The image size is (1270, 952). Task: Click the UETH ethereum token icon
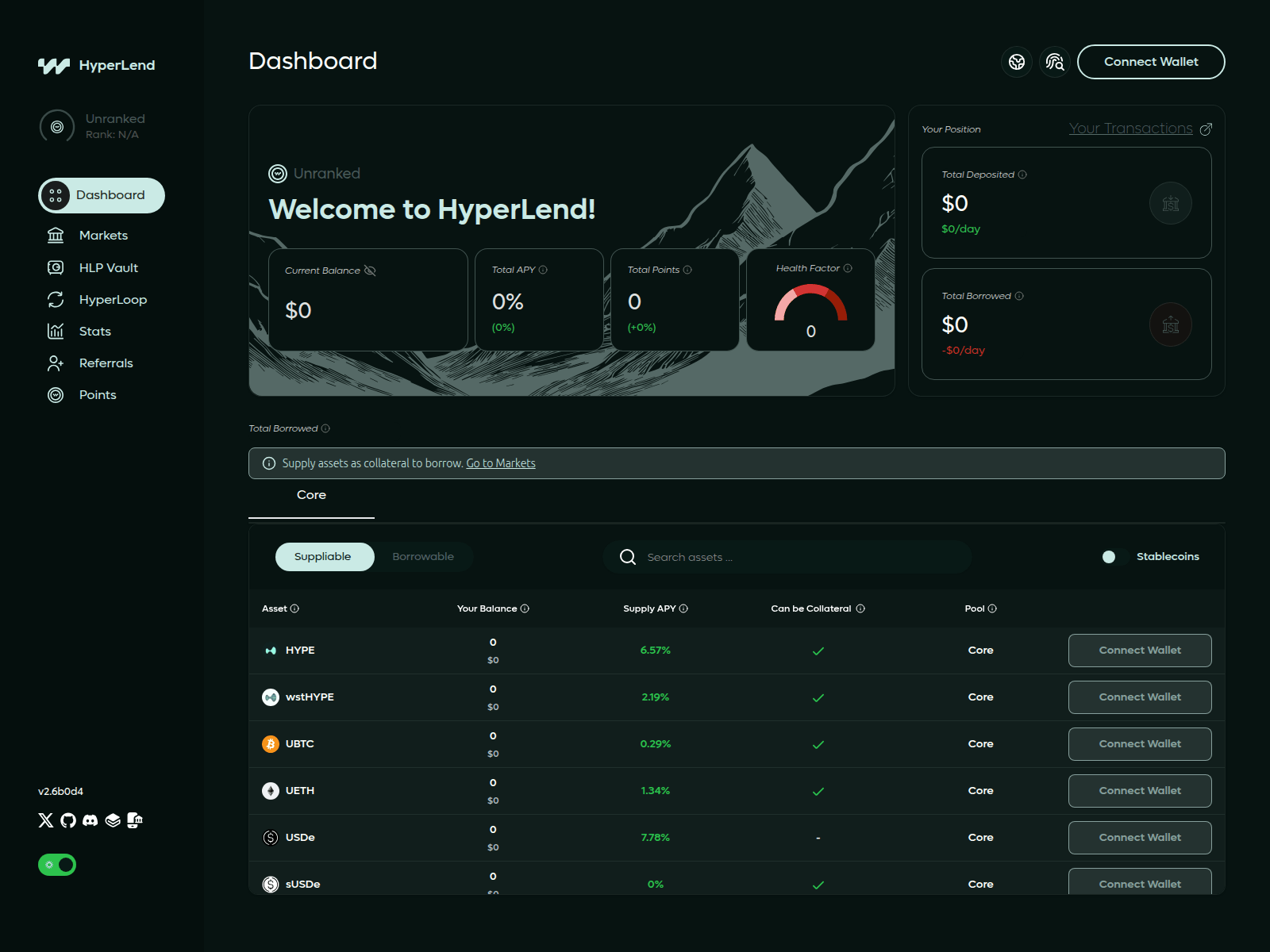click(271, 791)
